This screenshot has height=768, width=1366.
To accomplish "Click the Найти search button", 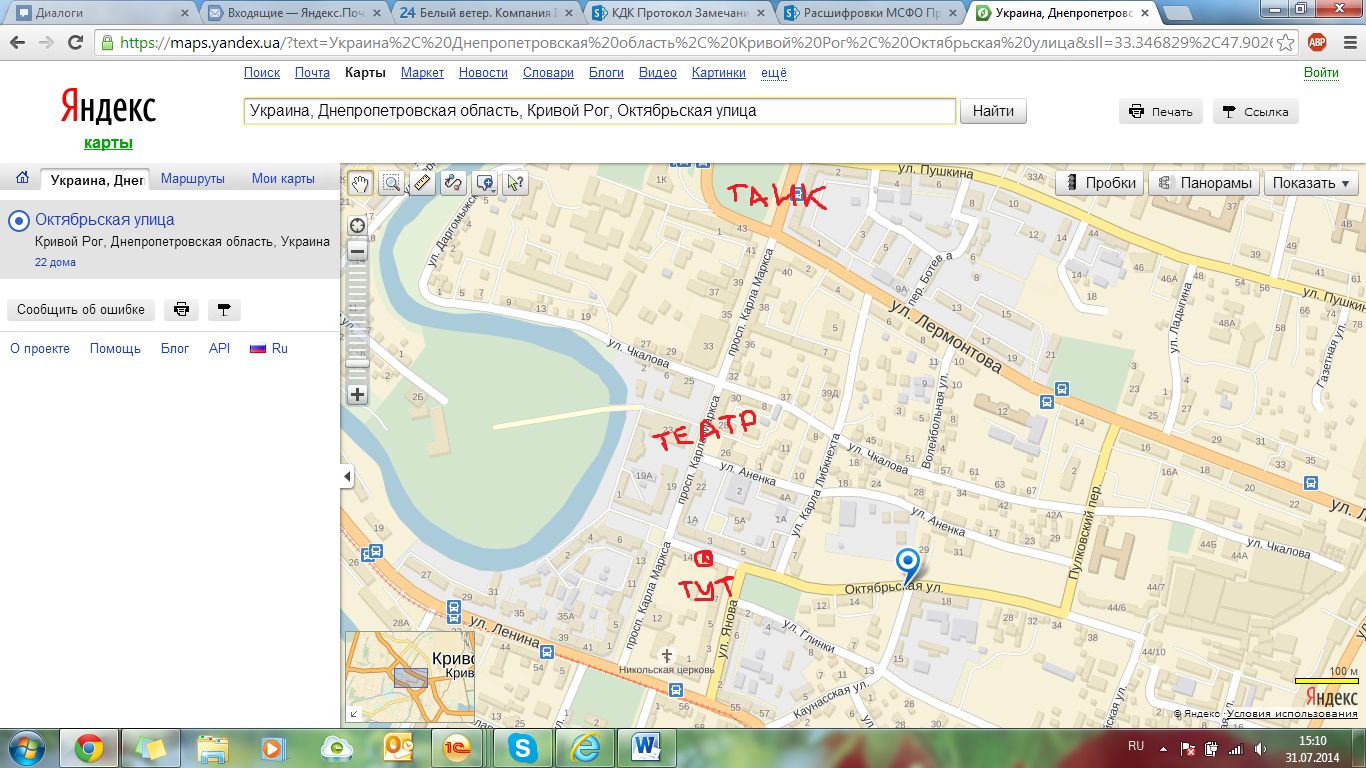I will pos(993,111).
